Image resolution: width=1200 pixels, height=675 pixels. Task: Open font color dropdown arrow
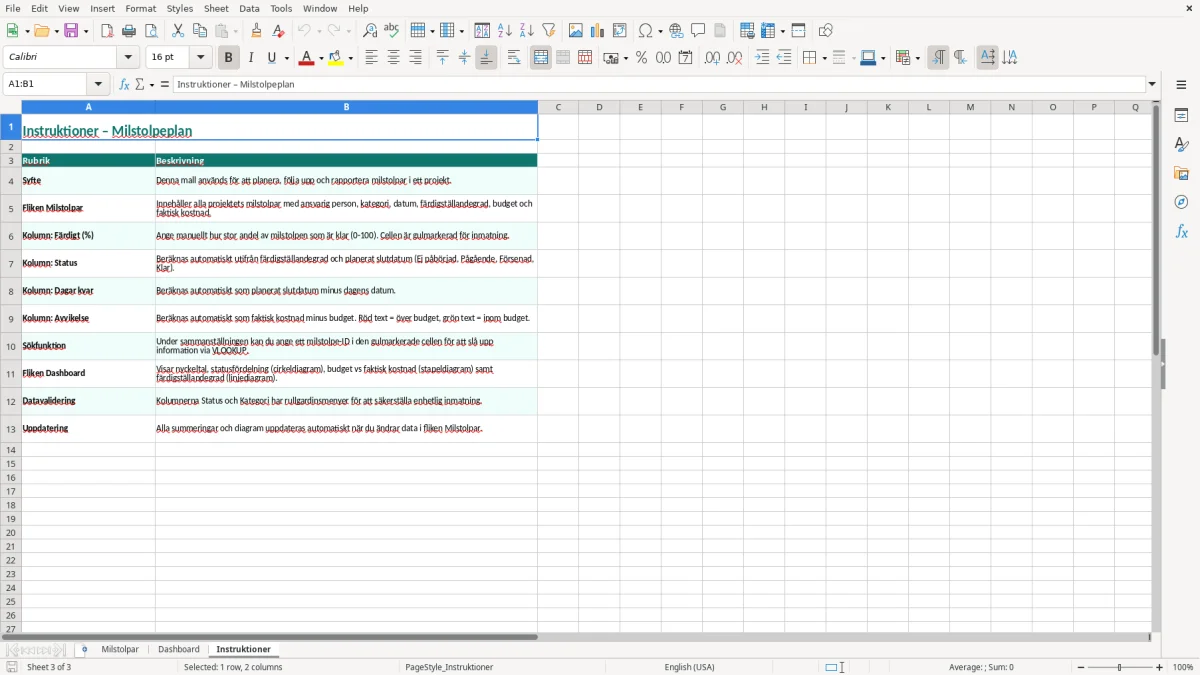tap(321, 58)
